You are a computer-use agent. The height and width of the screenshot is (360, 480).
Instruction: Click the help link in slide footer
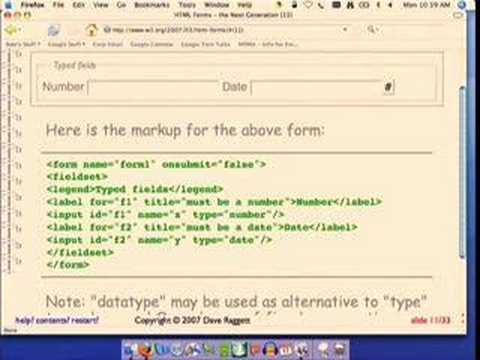(24, 320)
